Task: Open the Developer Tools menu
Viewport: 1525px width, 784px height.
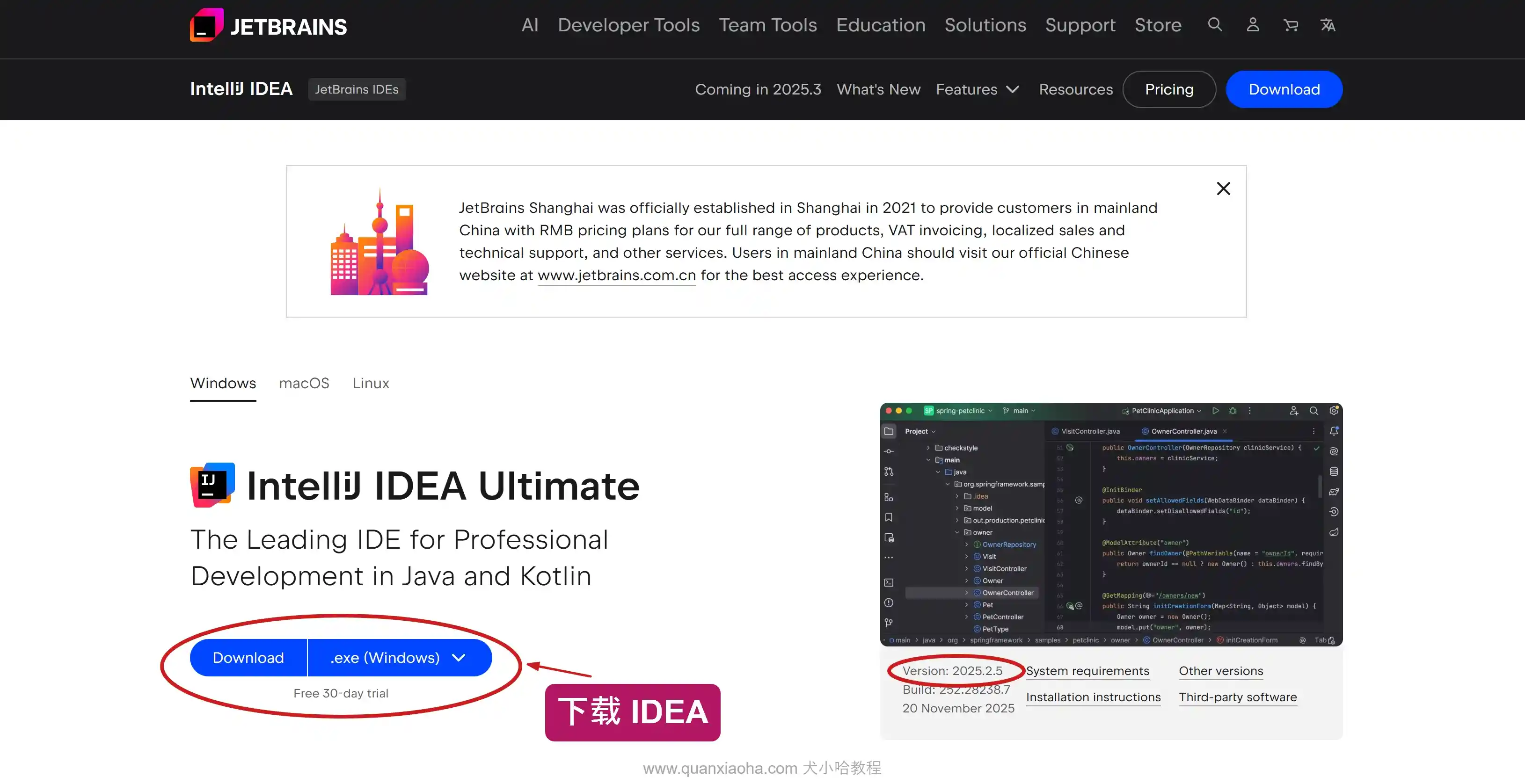Action: click(628, 25)
